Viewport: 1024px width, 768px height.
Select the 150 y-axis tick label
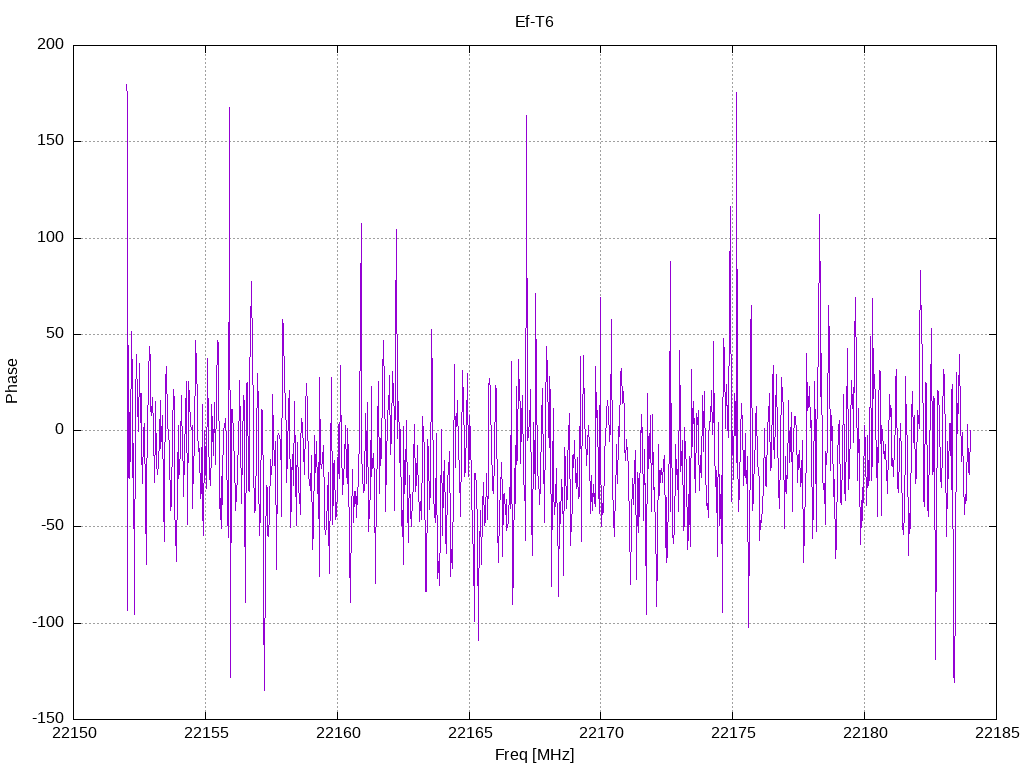pos(51,140)
